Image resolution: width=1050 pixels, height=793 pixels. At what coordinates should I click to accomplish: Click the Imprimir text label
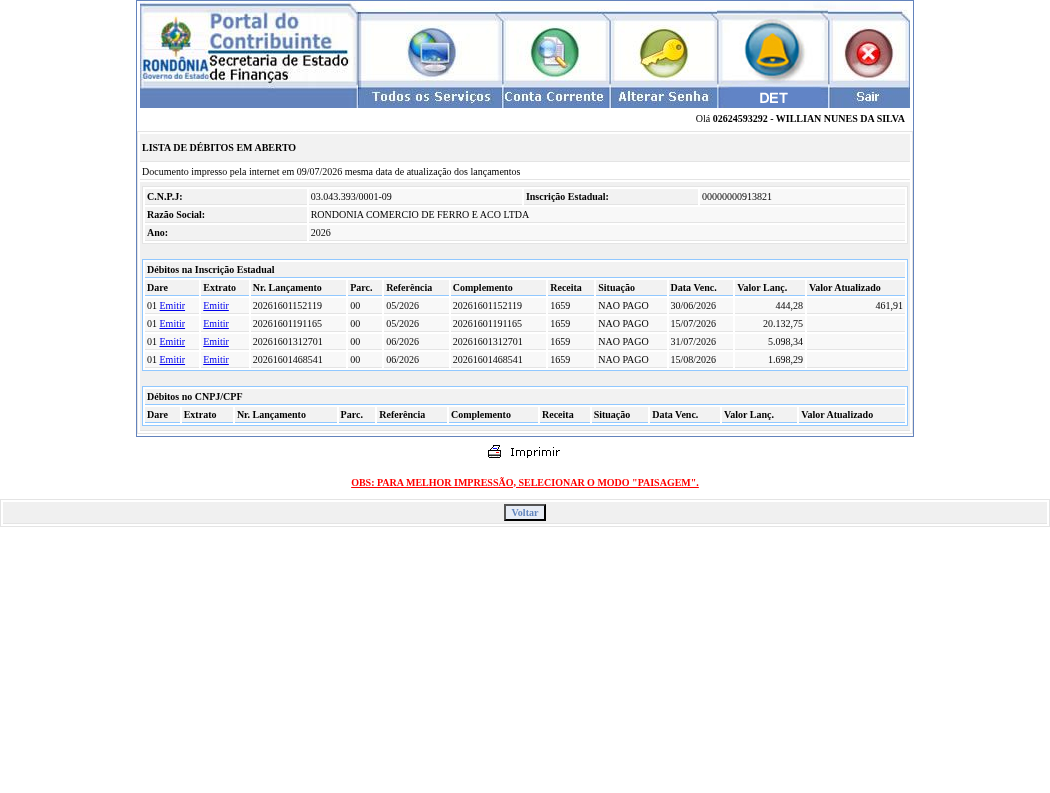(534, 452)
